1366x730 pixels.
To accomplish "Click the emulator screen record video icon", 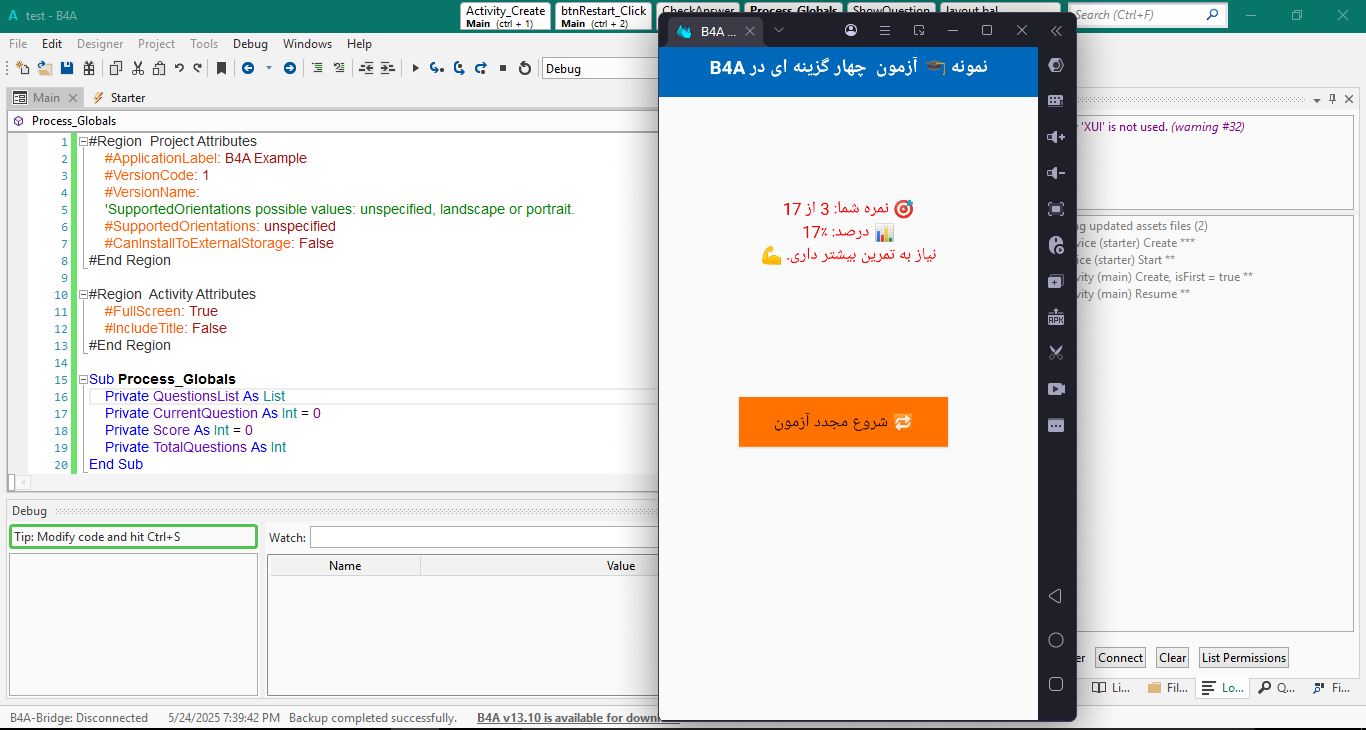I will (1055, 389).
